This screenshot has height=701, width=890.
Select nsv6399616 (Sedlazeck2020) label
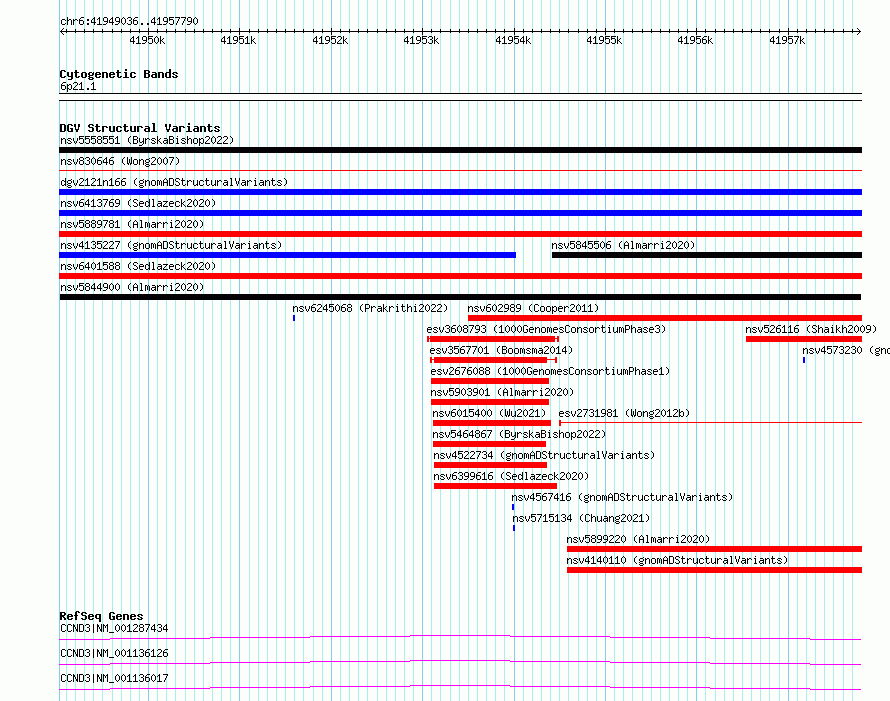[x=511, y=476]
